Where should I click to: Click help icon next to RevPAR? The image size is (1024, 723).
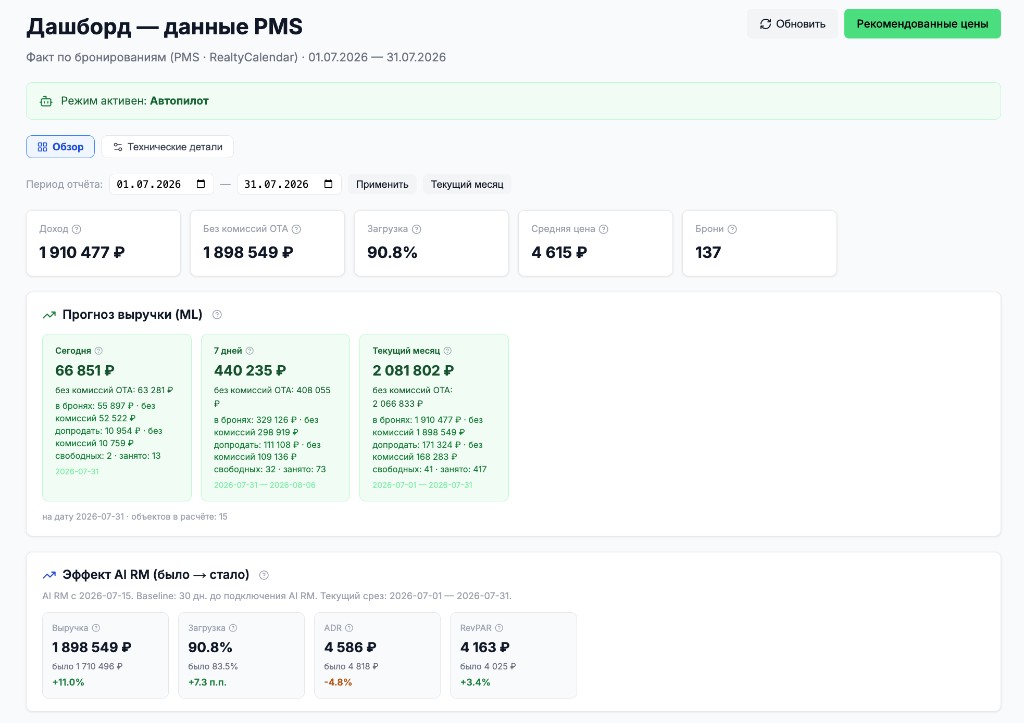pos(499,628)
